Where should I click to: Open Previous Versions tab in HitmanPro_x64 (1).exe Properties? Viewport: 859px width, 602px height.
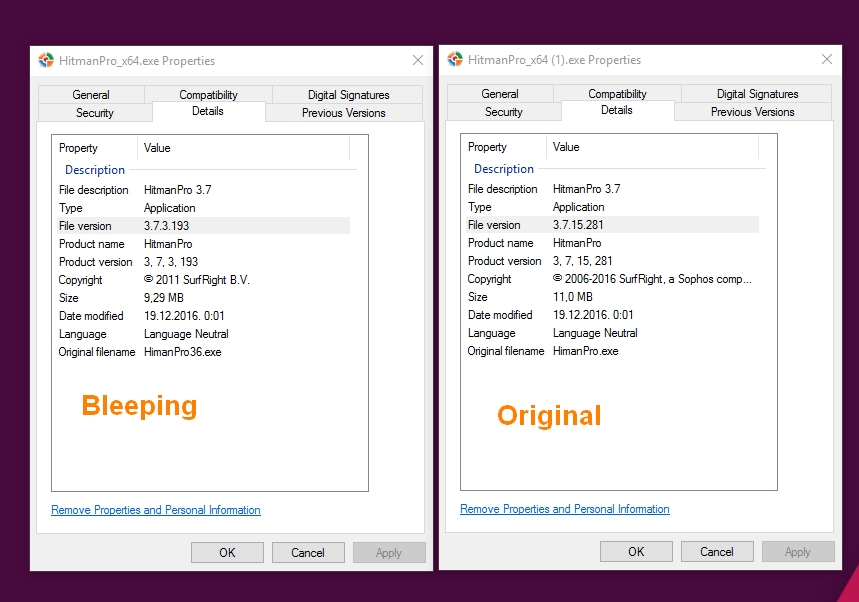click(x=752, y=112)
